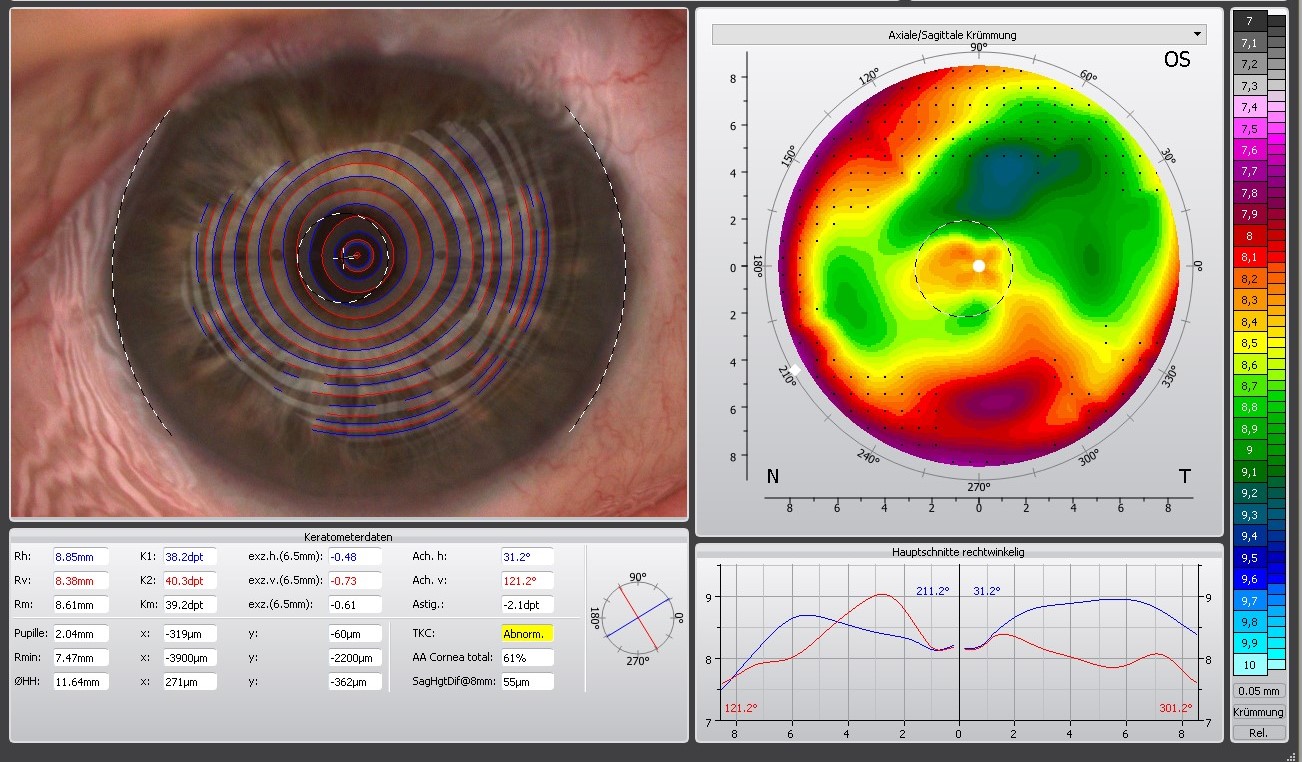Select the K1 field showing 38.2dpt
The height and width of the screenshot is (762, 1302).
tap(190, 556)
